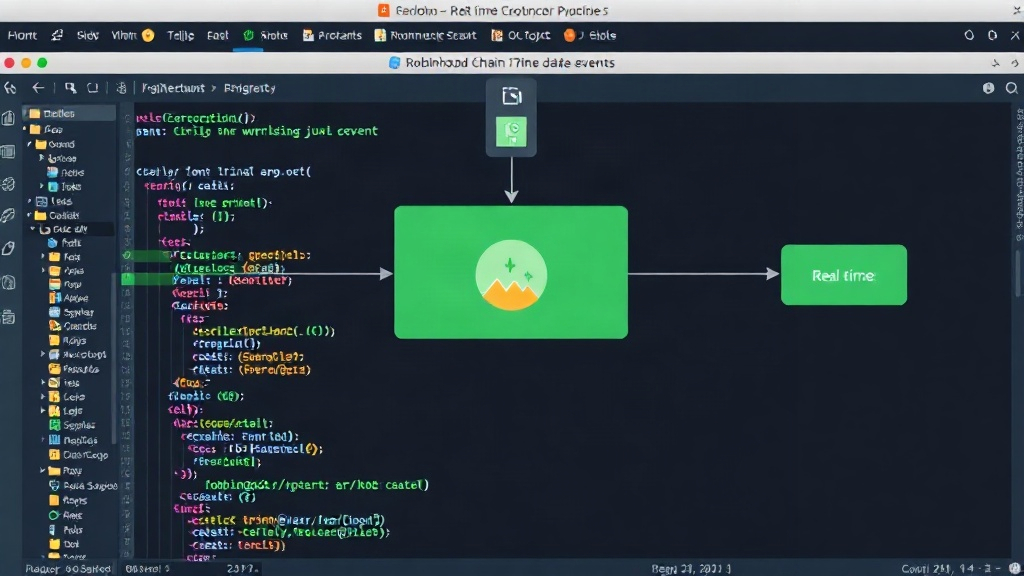
Task: Select the 'Fesautte' folder in the tree
Action: coord(74,369)
